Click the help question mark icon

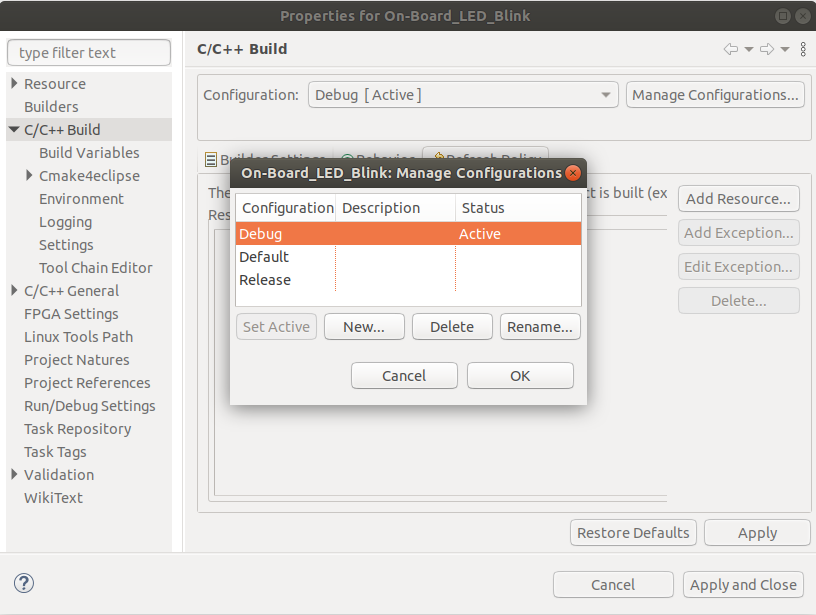pyautogui.click(x=25, y=584)
